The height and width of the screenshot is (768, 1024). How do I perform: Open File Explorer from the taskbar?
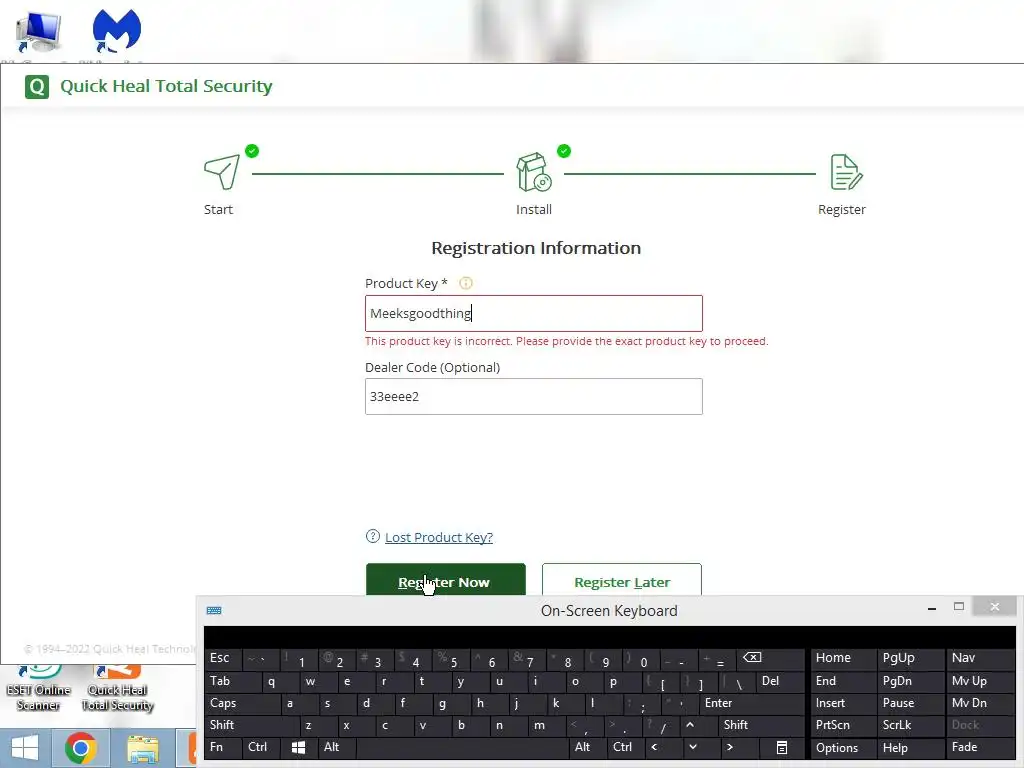142,750
